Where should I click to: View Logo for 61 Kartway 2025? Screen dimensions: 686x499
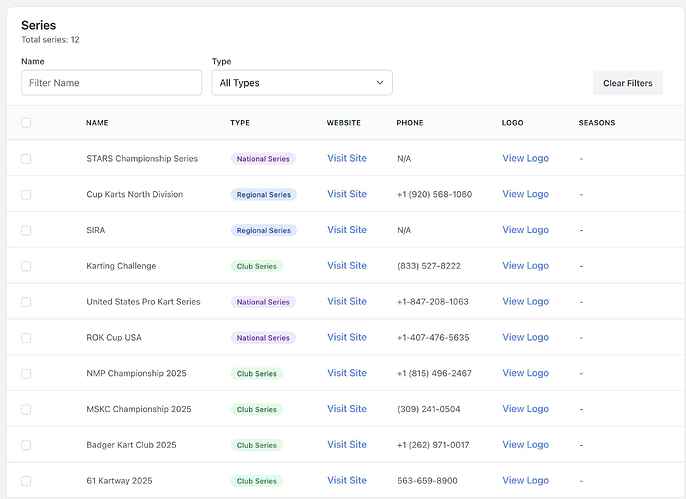pos(525,481)
